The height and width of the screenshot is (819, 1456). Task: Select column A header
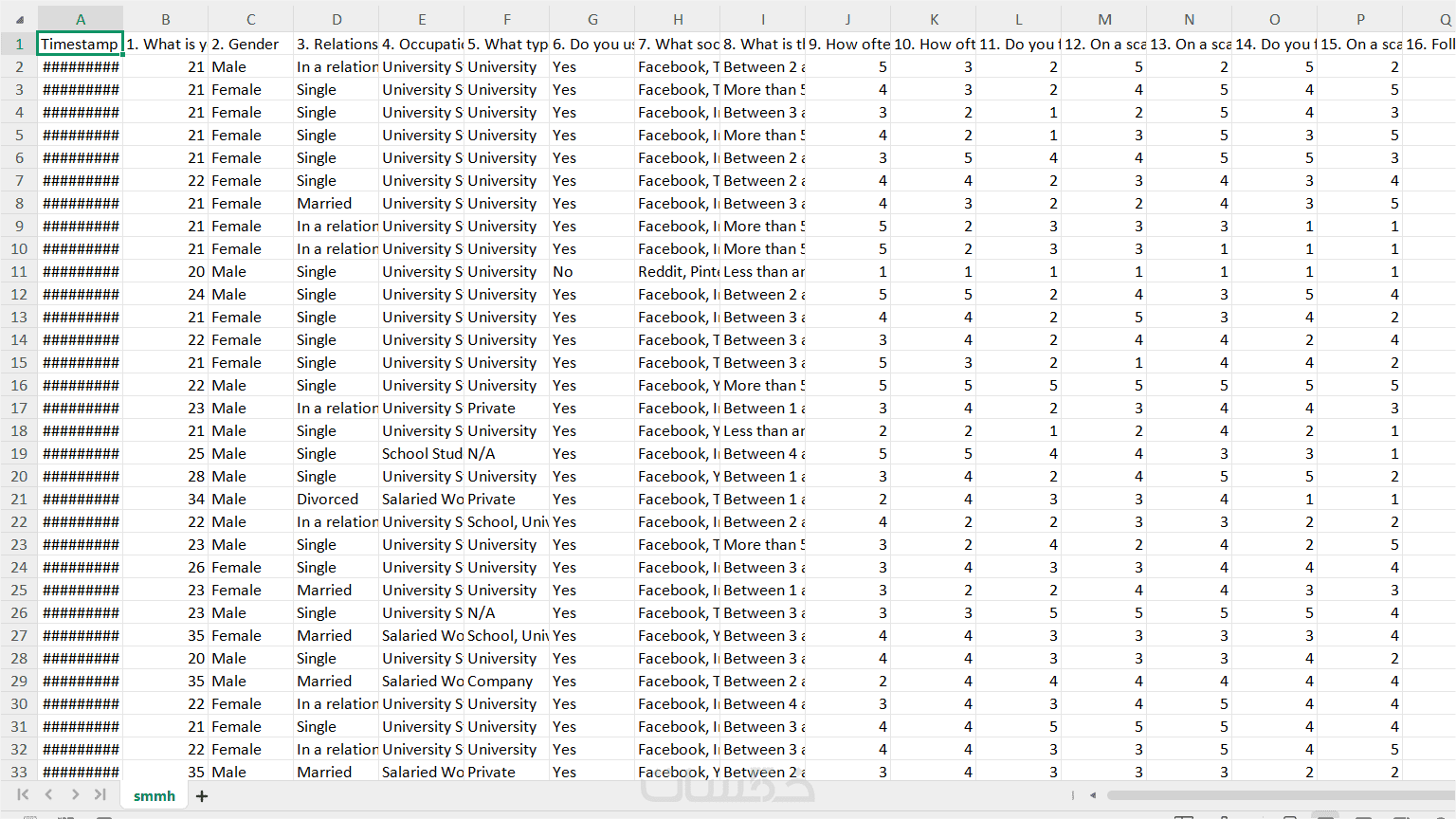tap(81, 19)
